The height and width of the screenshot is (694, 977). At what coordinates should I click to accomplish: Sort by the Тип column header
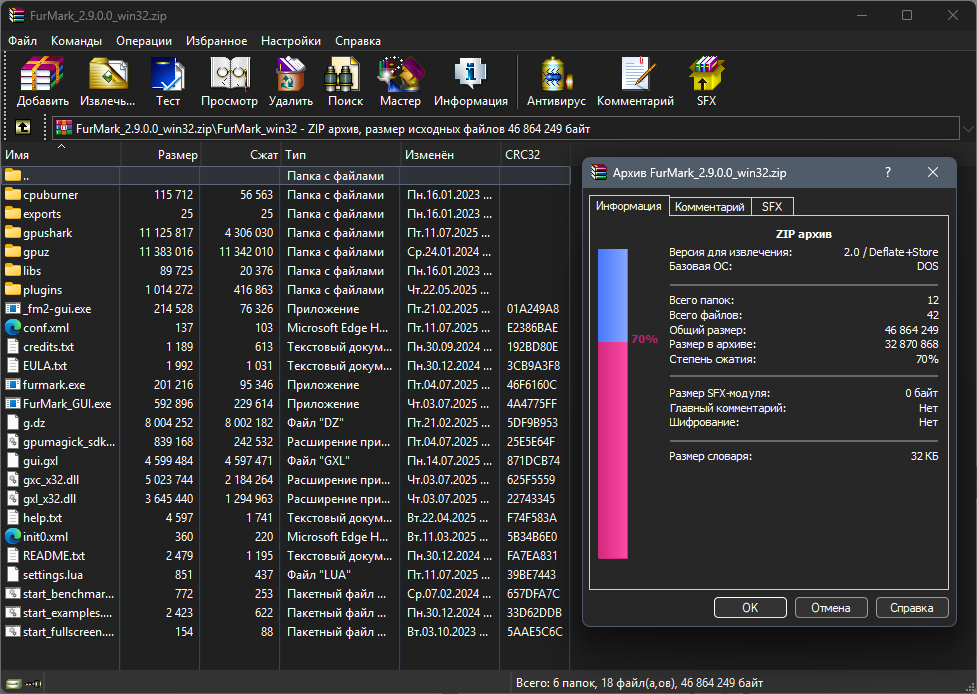(x=340, y=154)
